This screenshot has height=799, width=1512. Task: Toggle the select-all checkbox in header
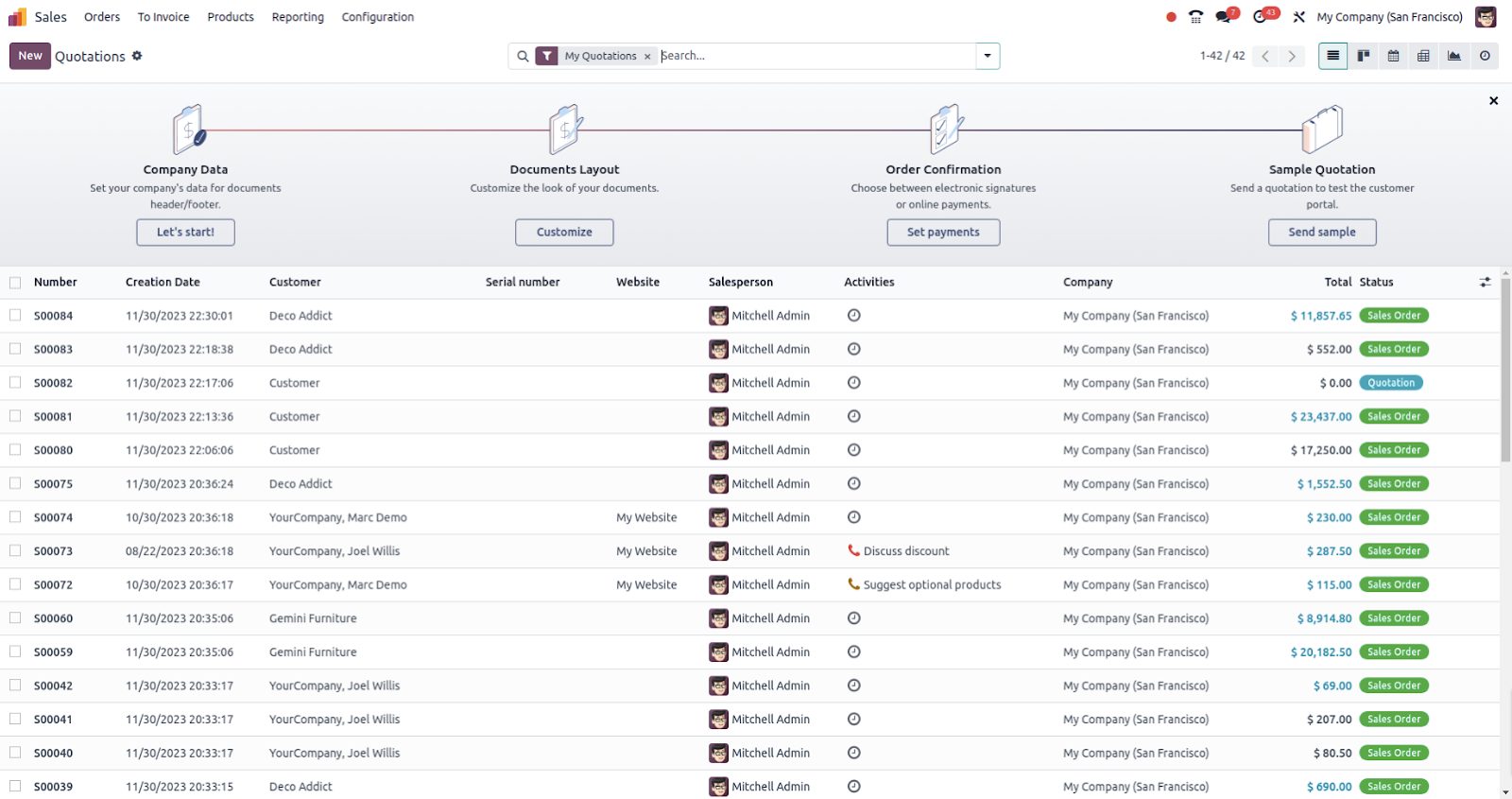[x=15, y=283]
